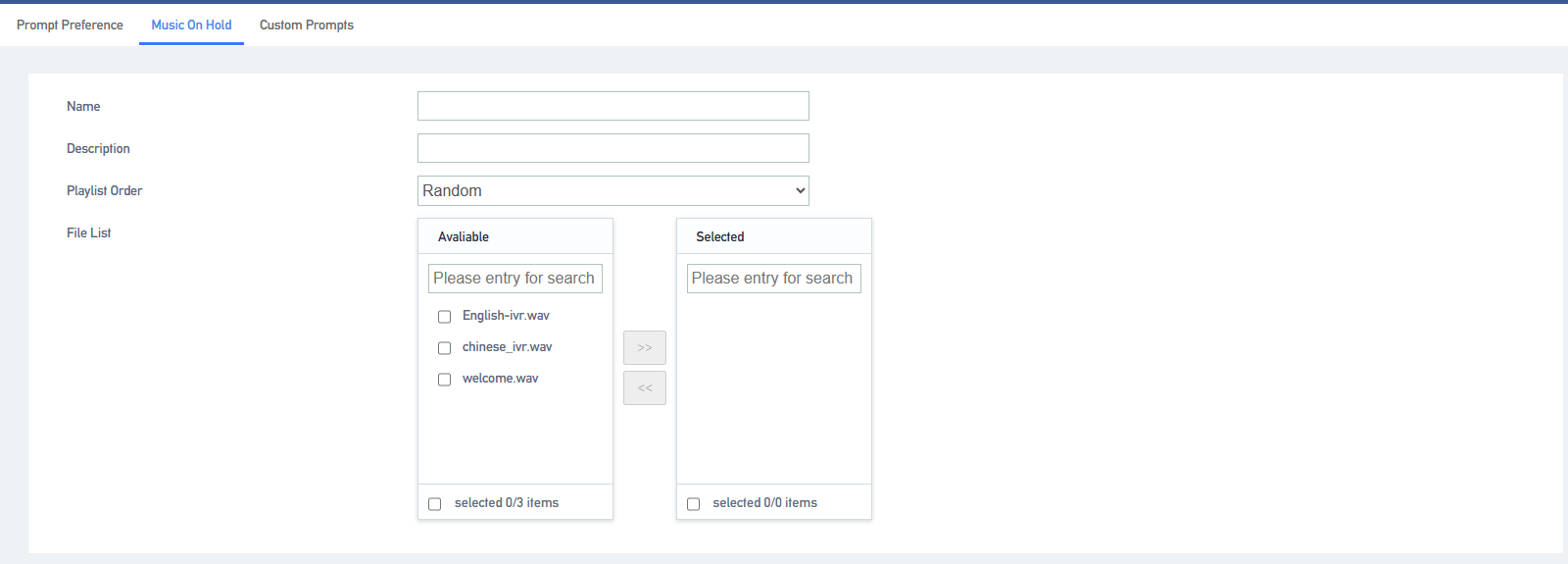The width and height of the screenshot is (1568, 564).
Task: Tick the chinese_ivr.wav checkbox
Action: (444, 348)
